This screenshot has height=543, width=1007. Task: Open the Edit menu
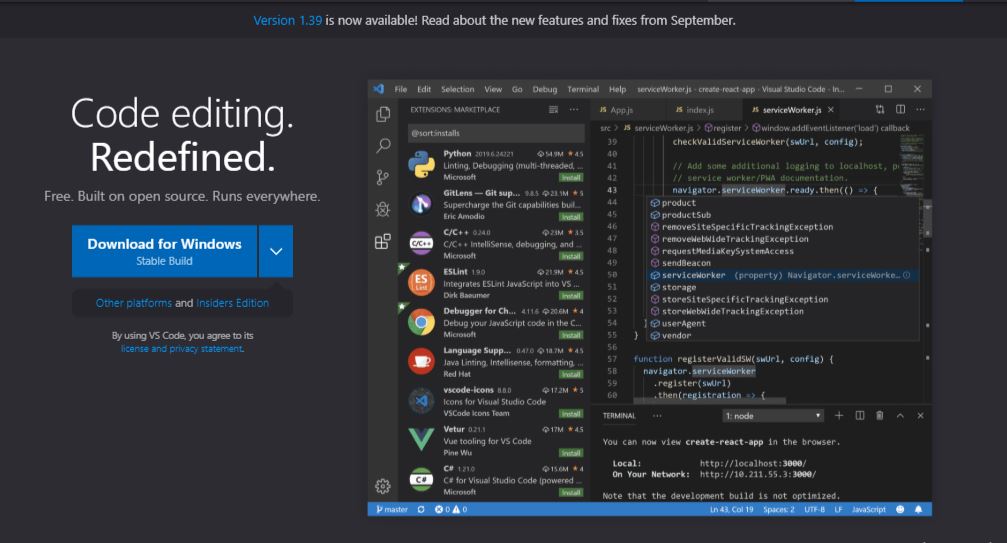[x=424, y=89]
